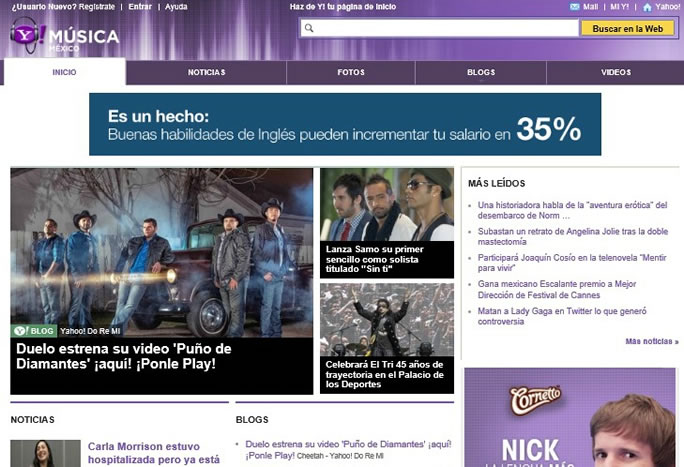
Task: Click the Entrar sign-in link
Action: click(140, 7)
